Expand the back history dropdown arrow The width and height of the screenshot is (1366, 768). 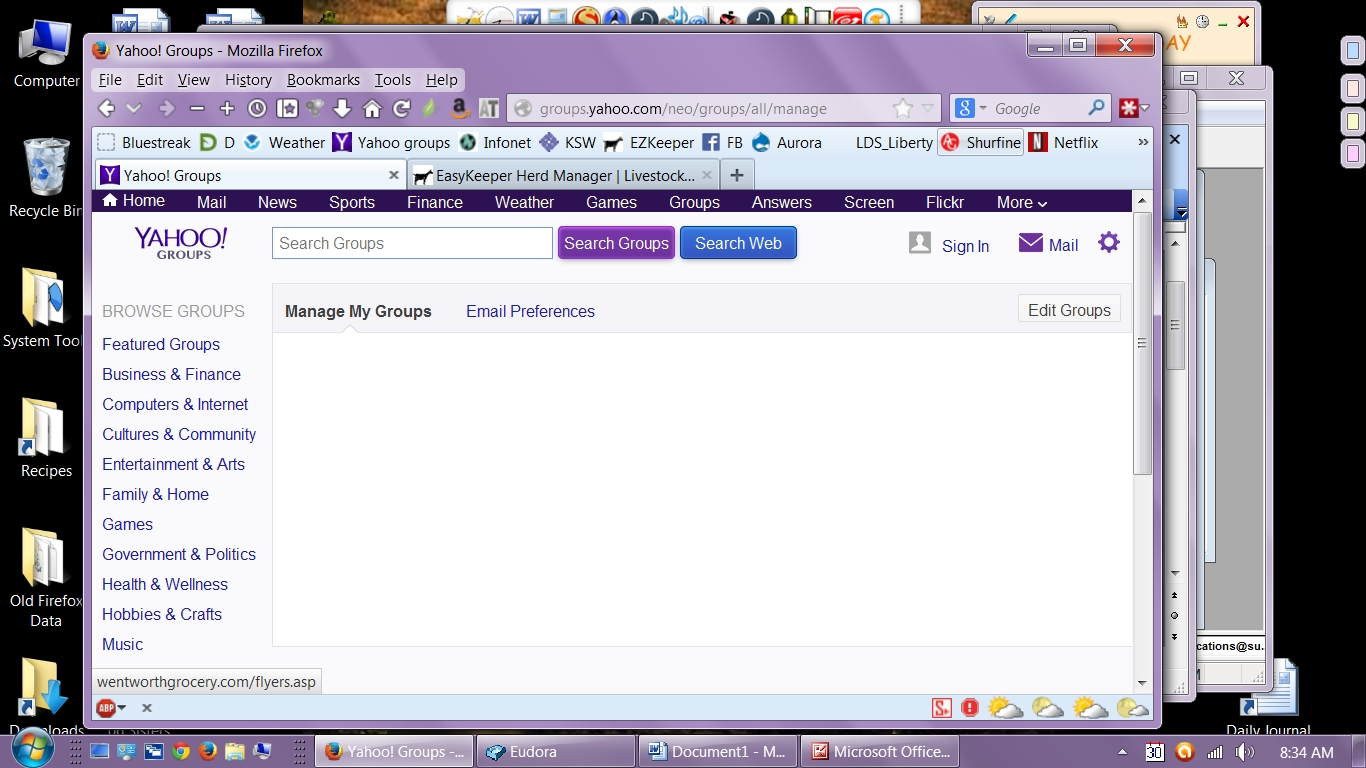[x=134, y=108]
